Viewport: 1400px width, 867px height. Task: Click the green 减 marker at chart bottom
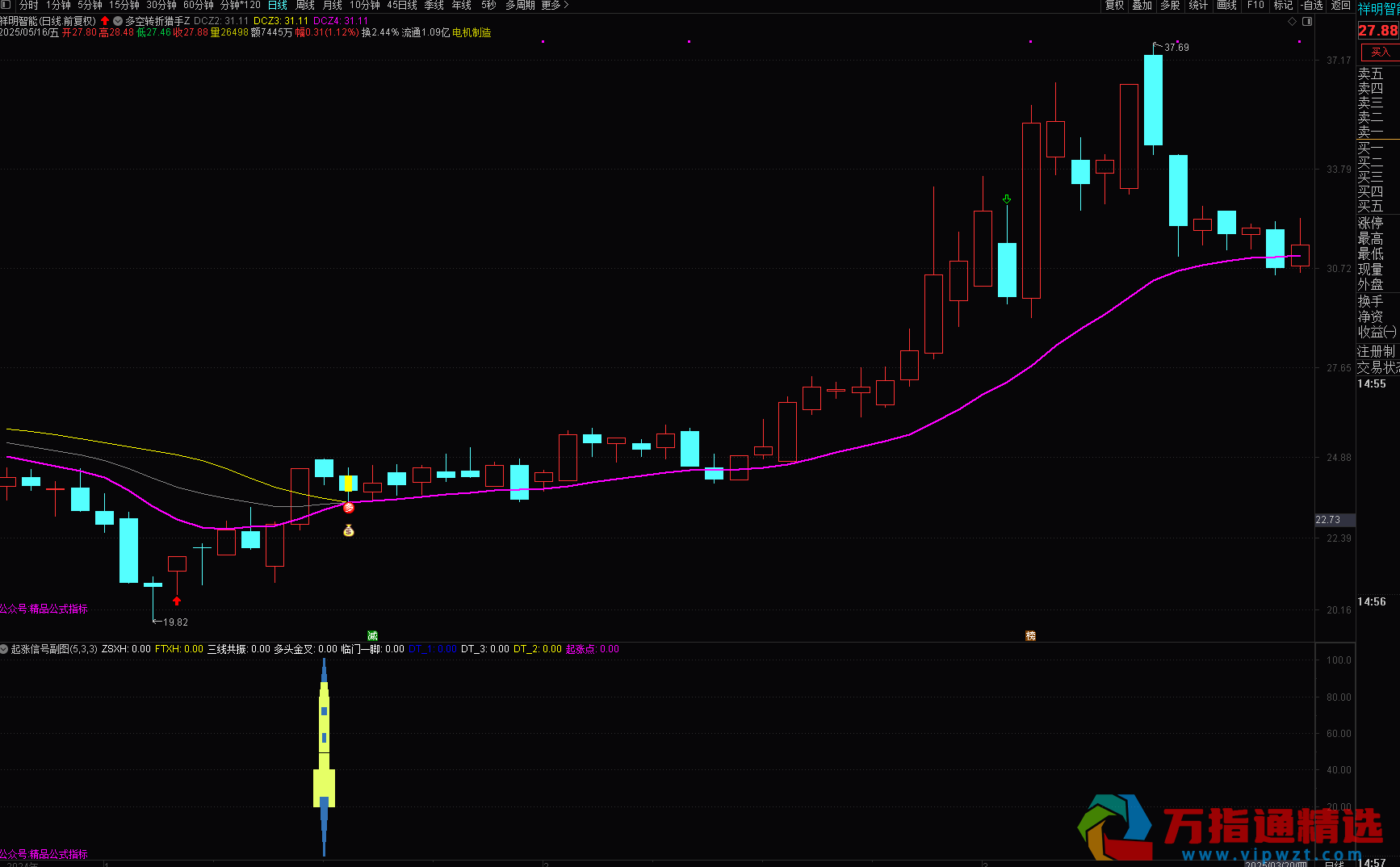tap(372, 635)
